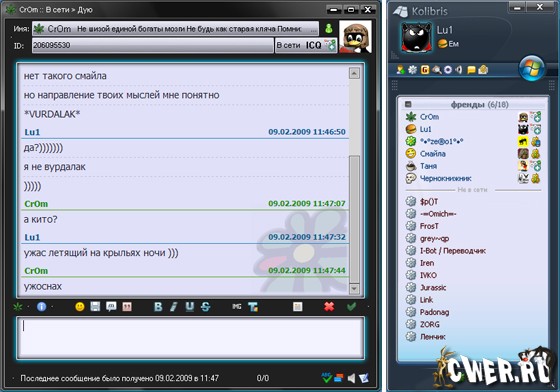
Task: Select contact CrOm in friends list
Action: click(473, 117)
